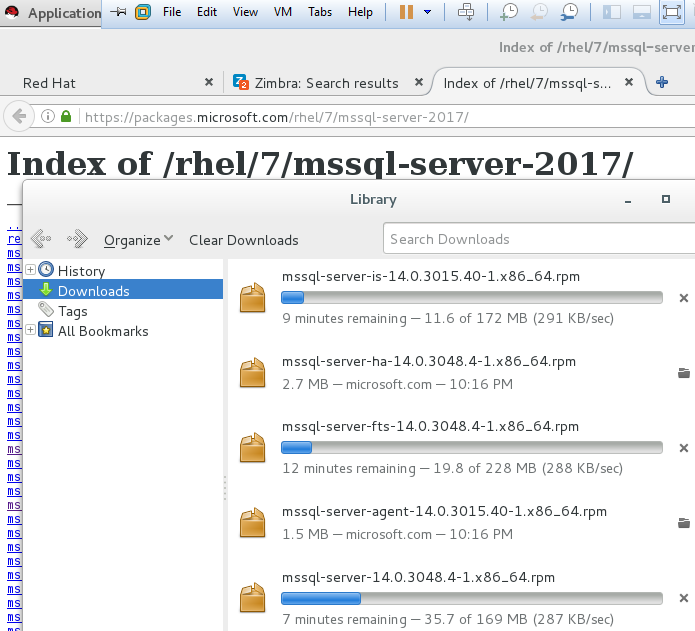Open the Organize dropdown
The image size is (695, 631).
138,240
